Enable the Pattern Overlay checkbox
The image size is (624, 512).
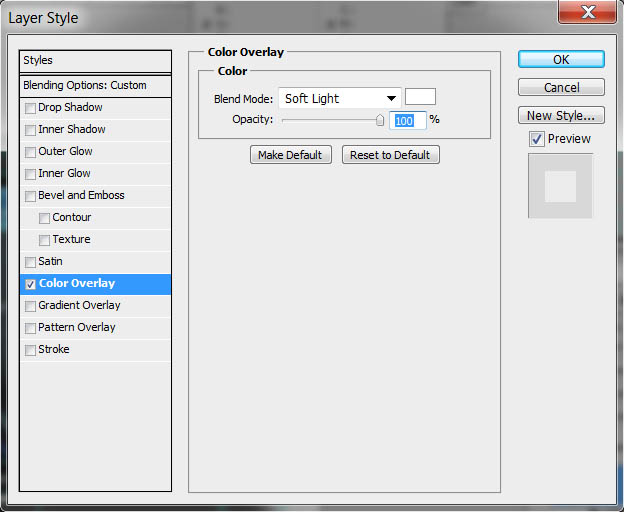coord(30,328)
